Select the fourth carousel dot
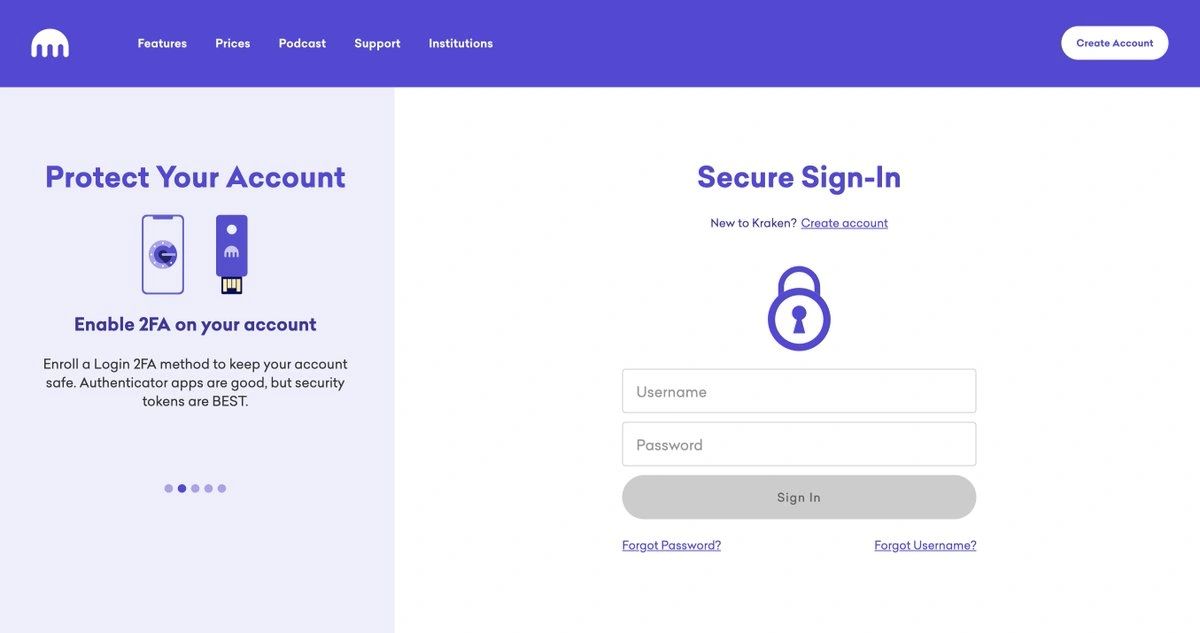The width and height of the screenshot is (1200, 633). coord(208,489)
